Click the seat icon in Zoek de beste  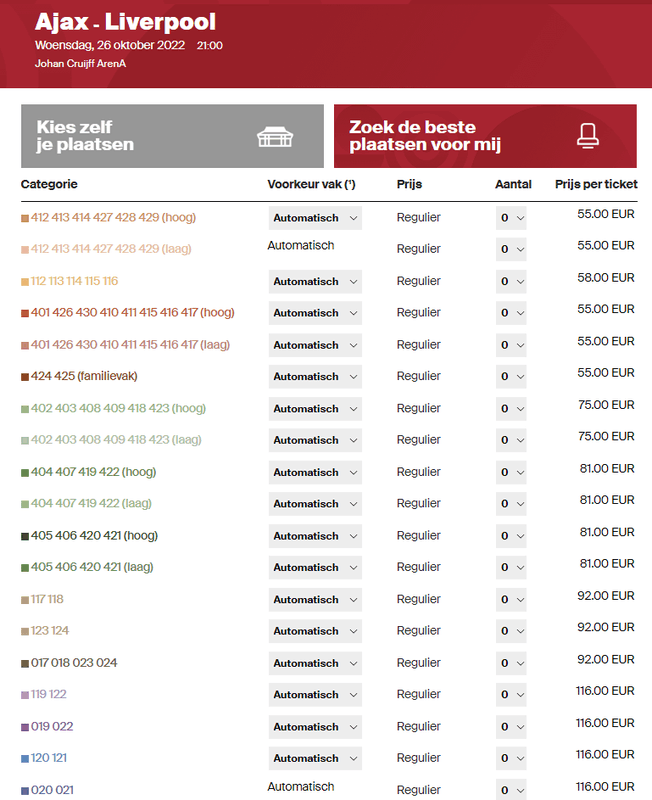[x=588, y=136]
